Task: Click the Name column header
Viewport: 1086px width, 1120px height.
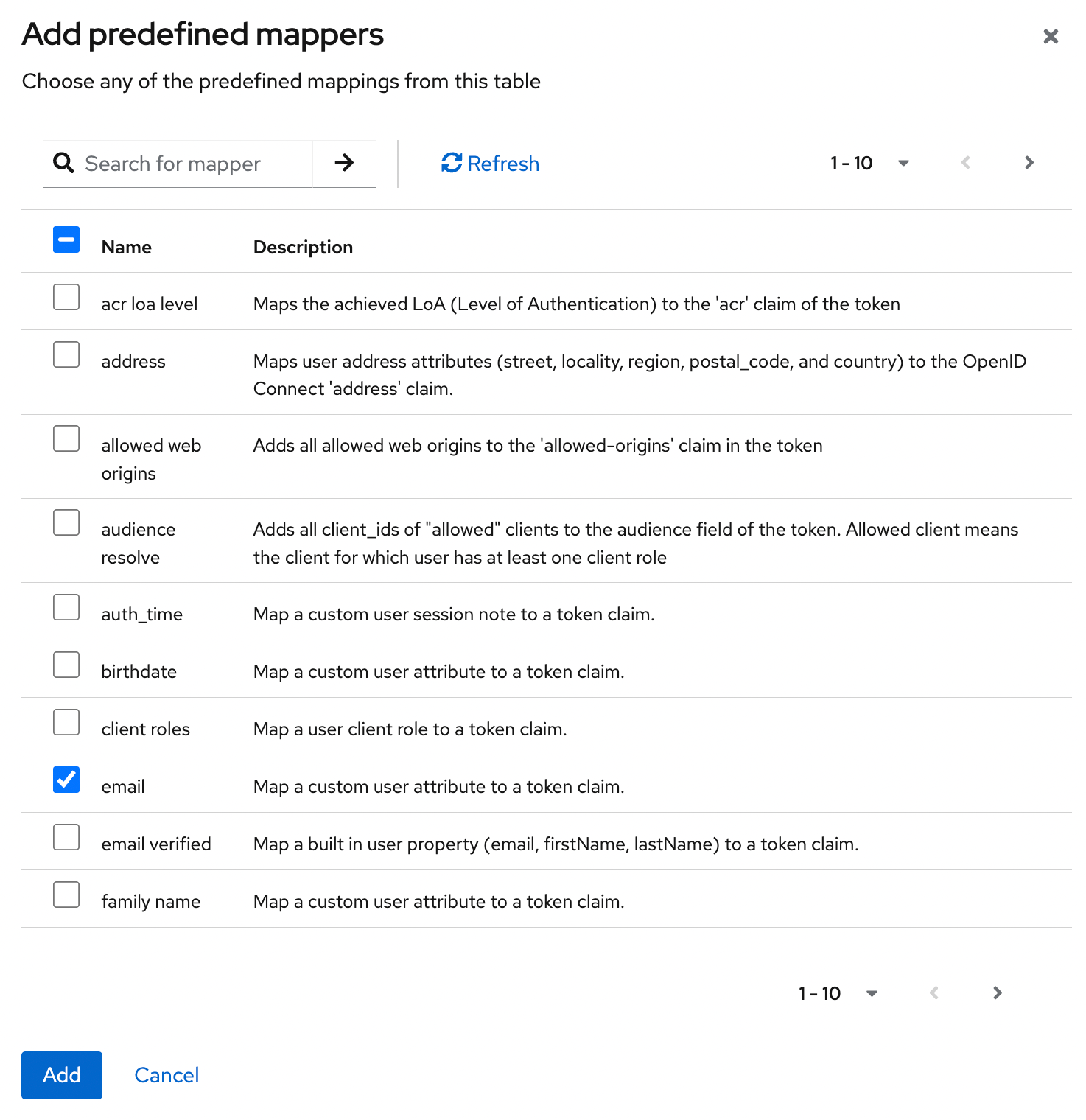Action: (x=127, y=248)
